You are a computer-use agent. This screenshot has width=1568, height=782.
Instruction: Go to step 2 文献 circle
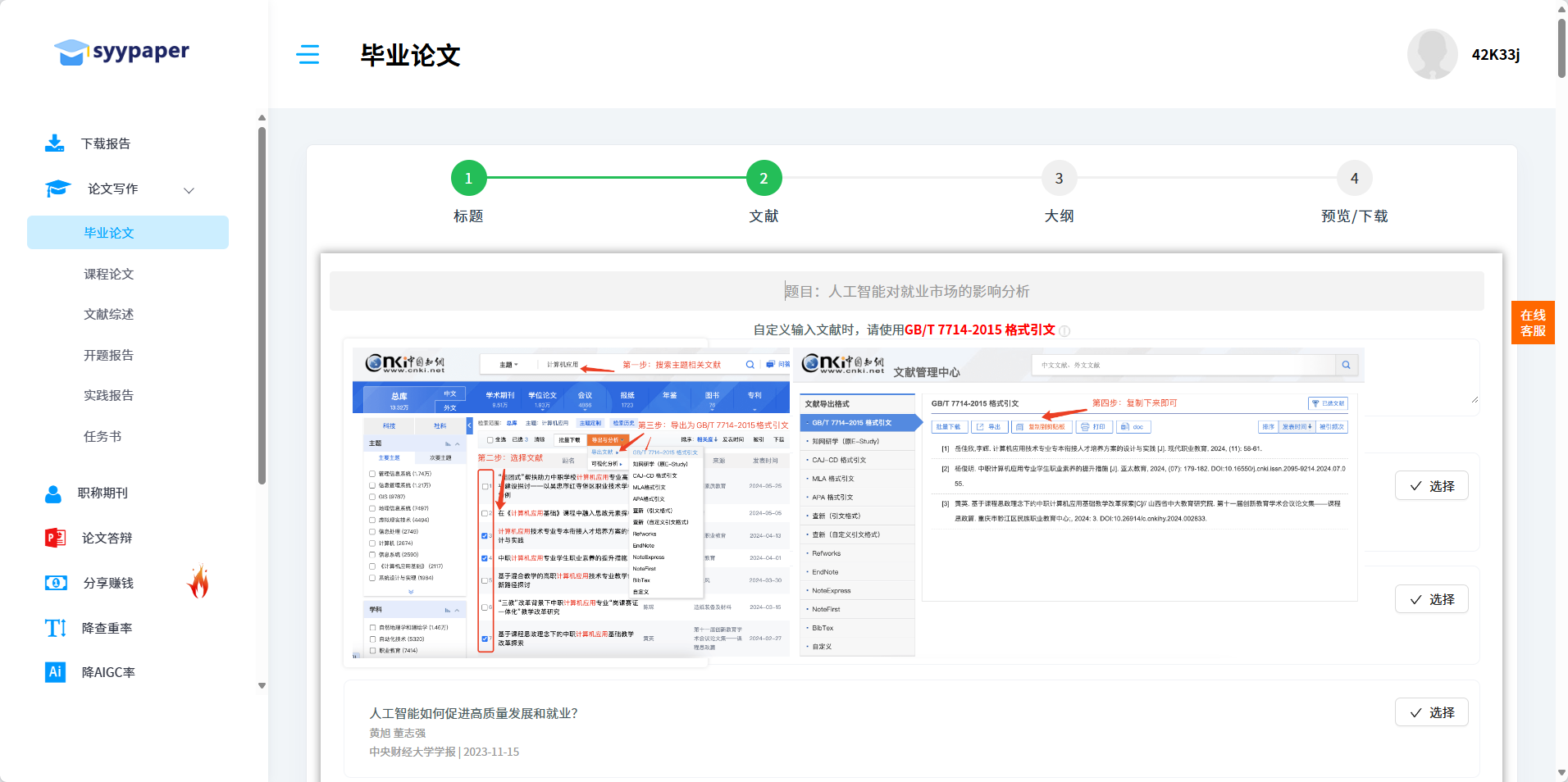[x=763, y=178]
